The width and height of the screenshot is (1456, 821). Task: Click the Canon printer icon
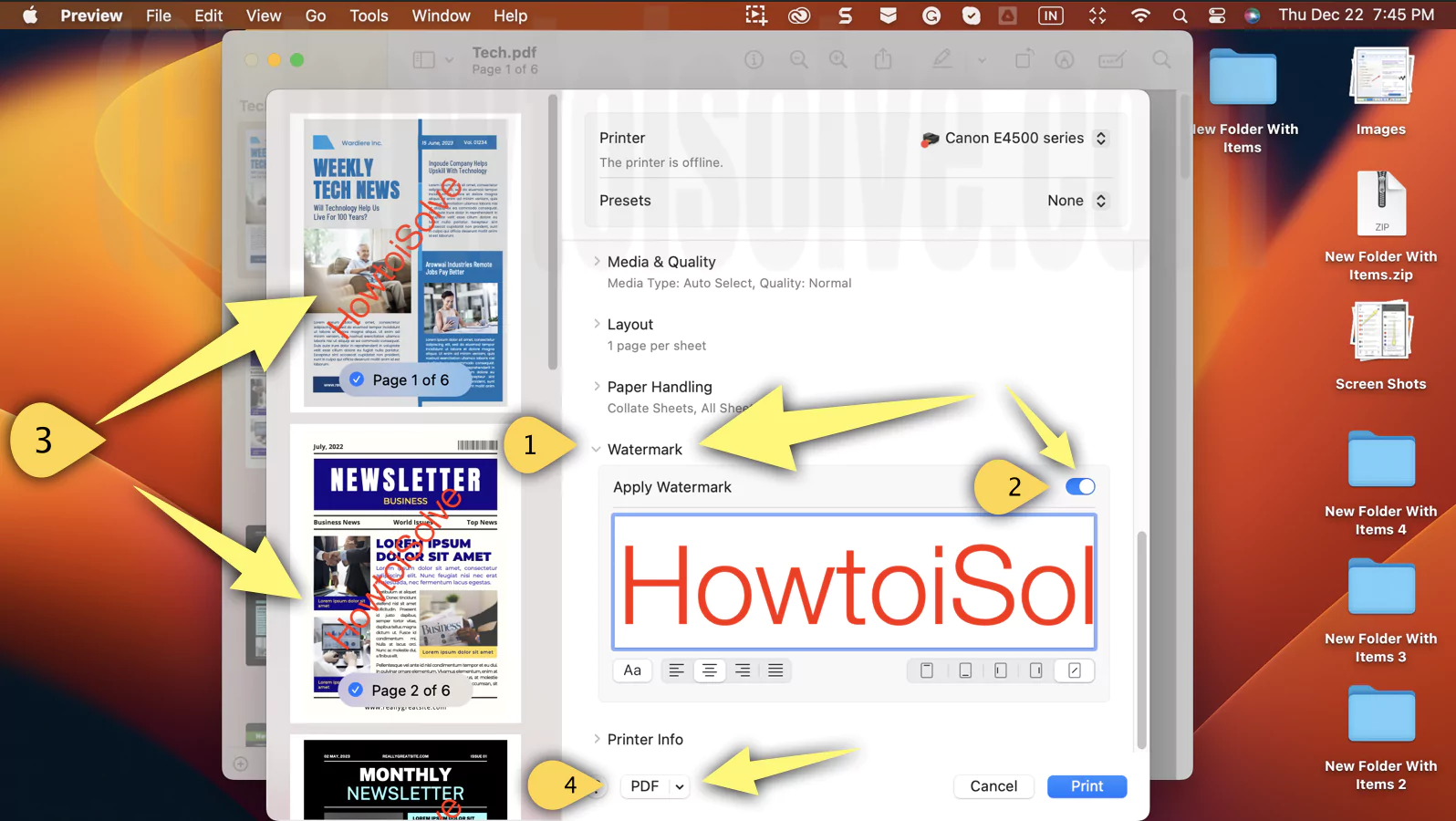[x=930, y=139]
